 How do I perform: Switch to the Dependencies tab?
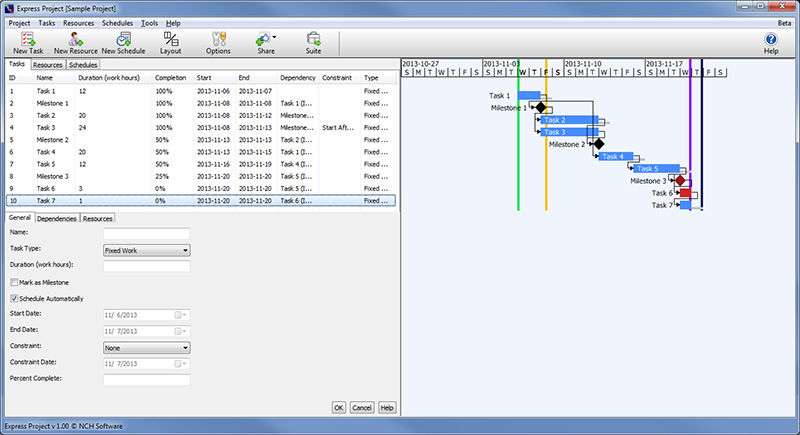[58, 218]
